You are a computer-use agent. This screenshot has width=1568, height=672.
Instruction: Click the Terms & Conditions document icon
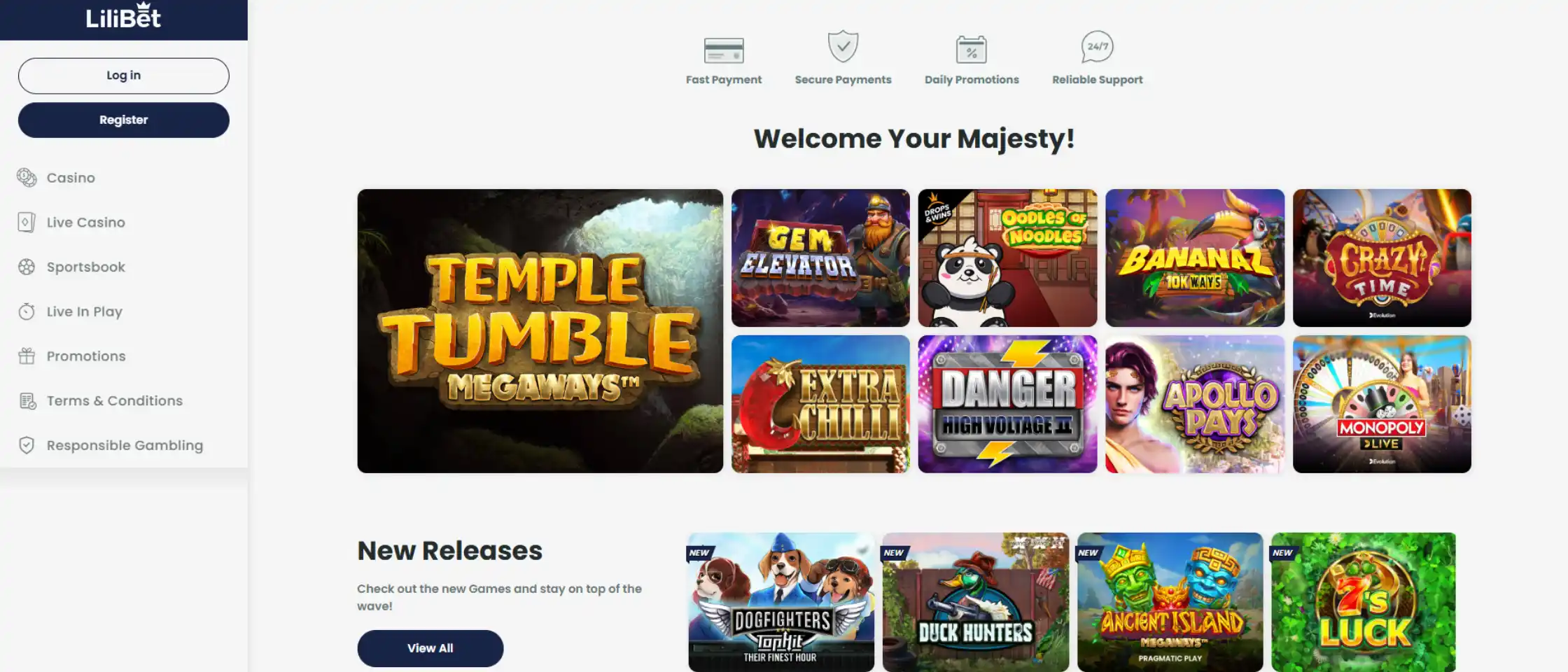27,401
